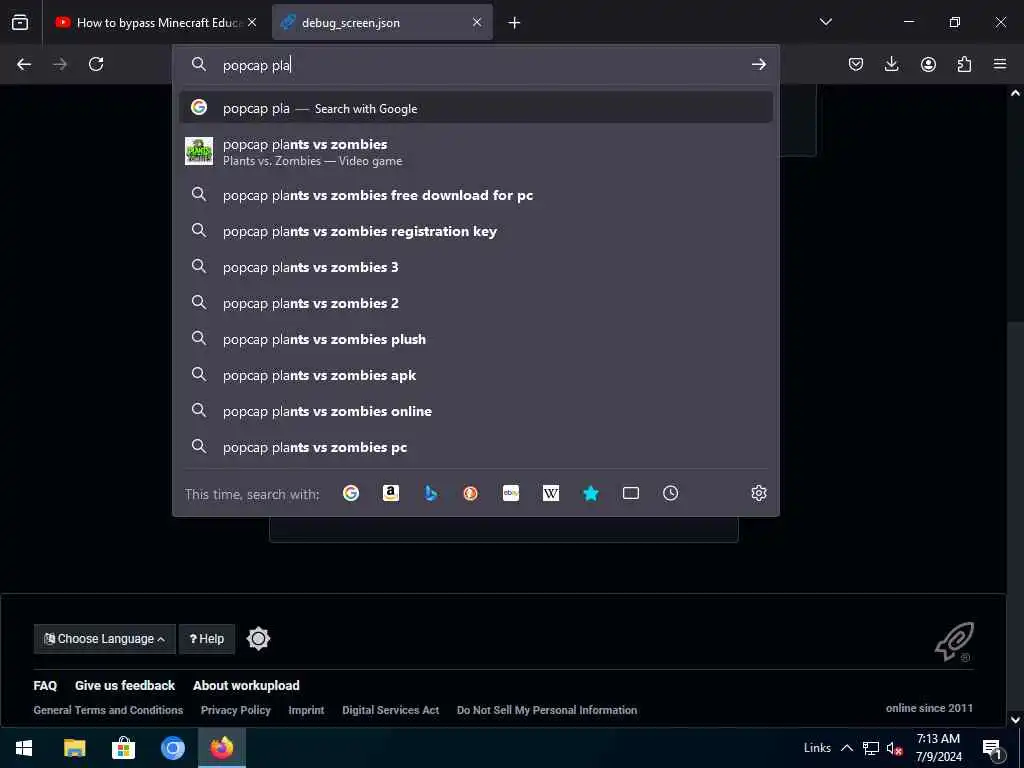Toggle the page theme sun icon
The image size is (1024, 768).
pos(258,638)
